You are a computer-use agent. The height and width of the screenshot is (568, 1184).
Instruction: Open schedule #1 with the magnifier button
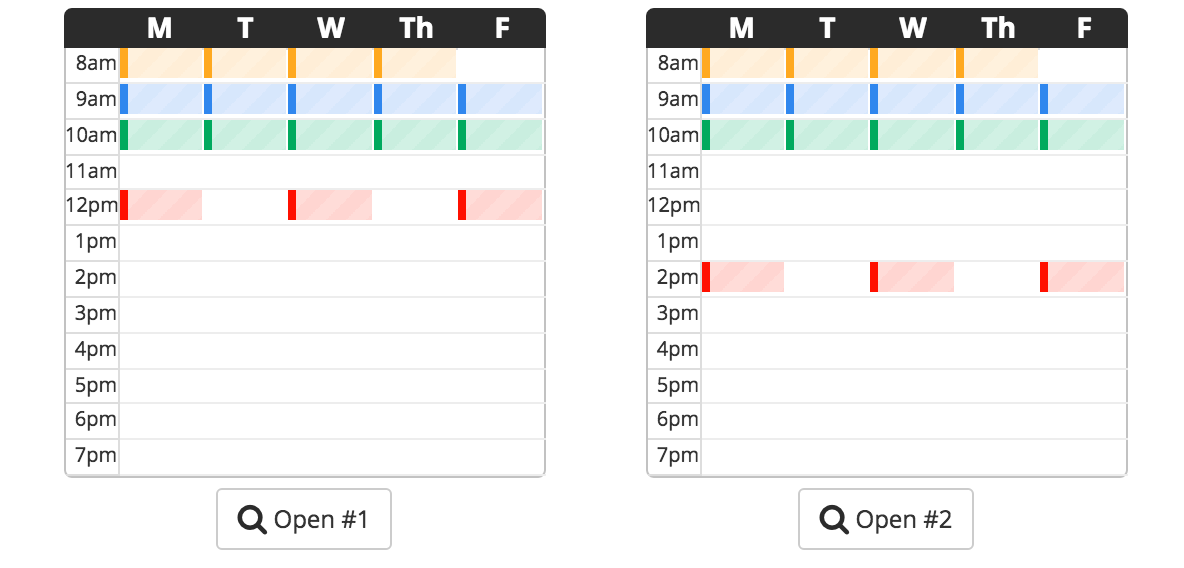click(x=304, y=519)
